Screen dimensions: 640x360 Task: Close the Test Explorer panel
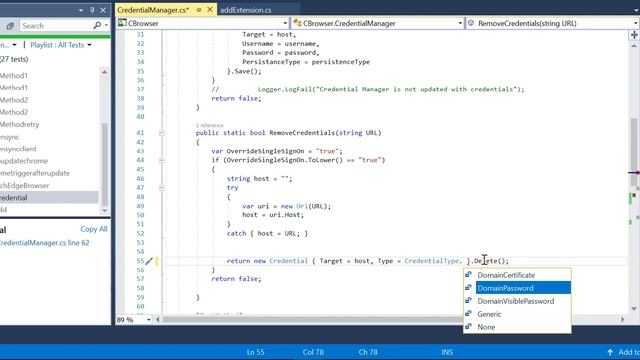point(103,10)
